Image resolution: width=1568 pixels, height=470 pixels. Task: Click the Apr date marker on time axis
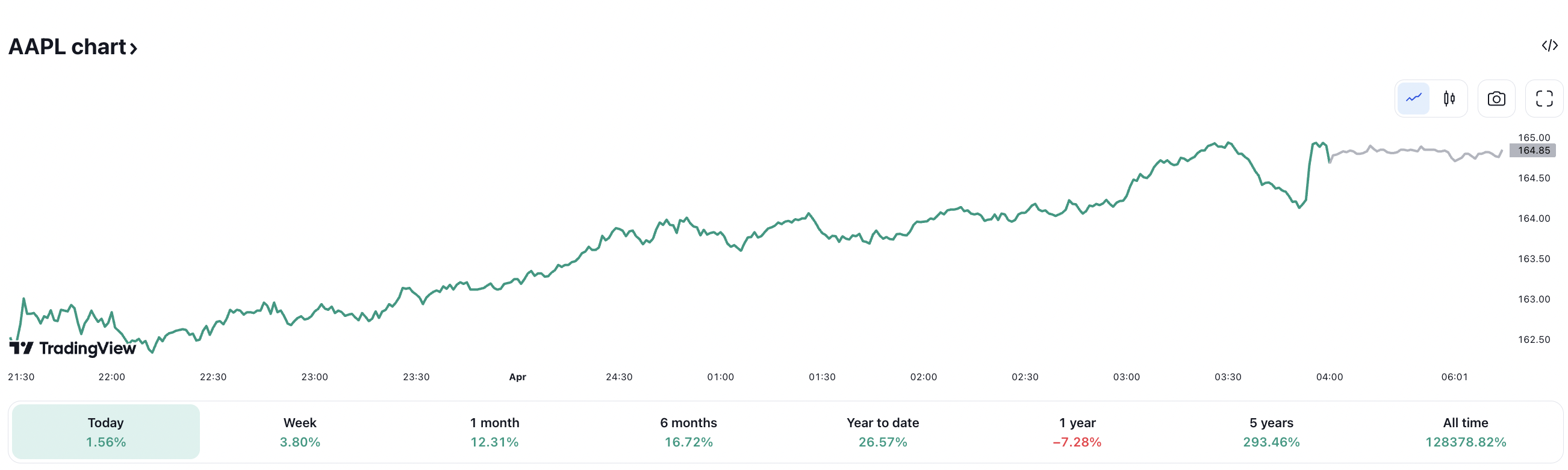tap(517, 377)
